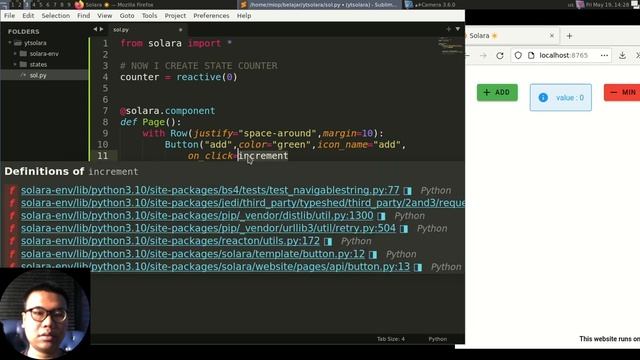Click the tracking protection shield icon
640x360 pixels.
(x=518, y=56)
